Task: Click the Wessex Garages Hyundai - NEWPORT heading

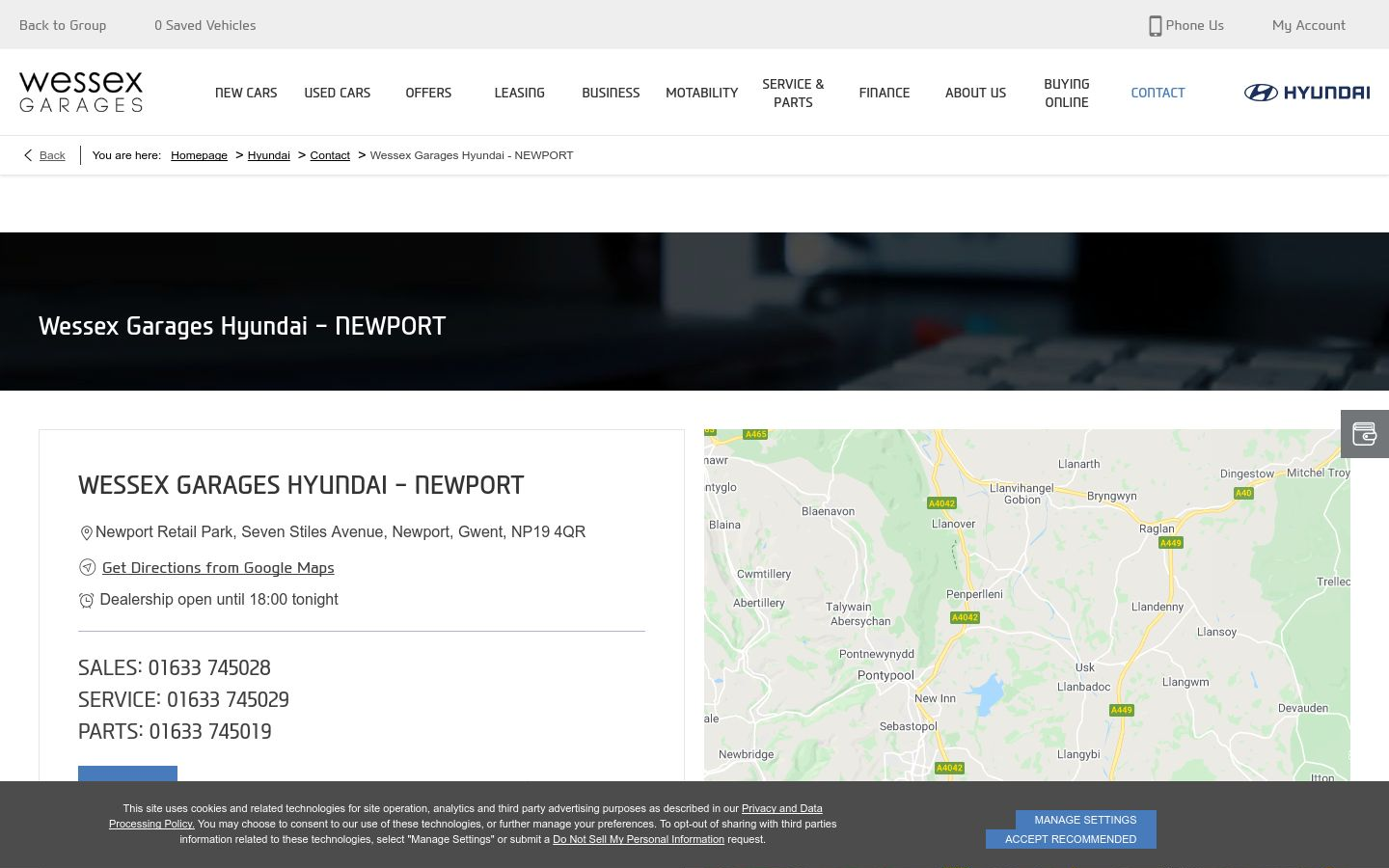Action: 301,485
